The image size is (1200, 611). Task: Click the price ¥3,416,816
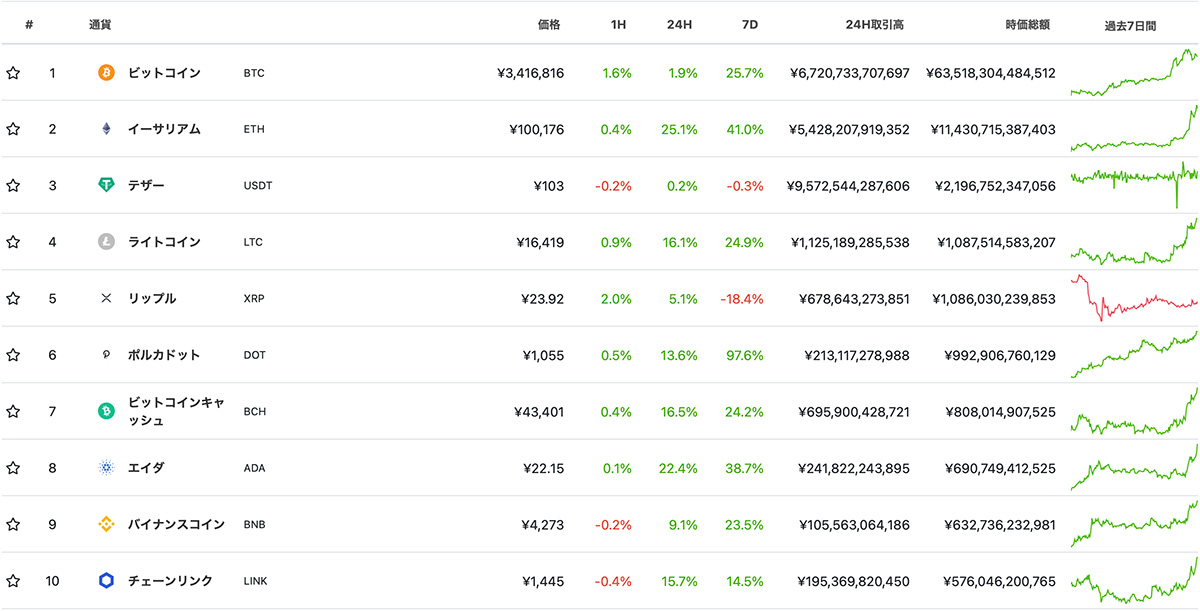click(530, 73)
